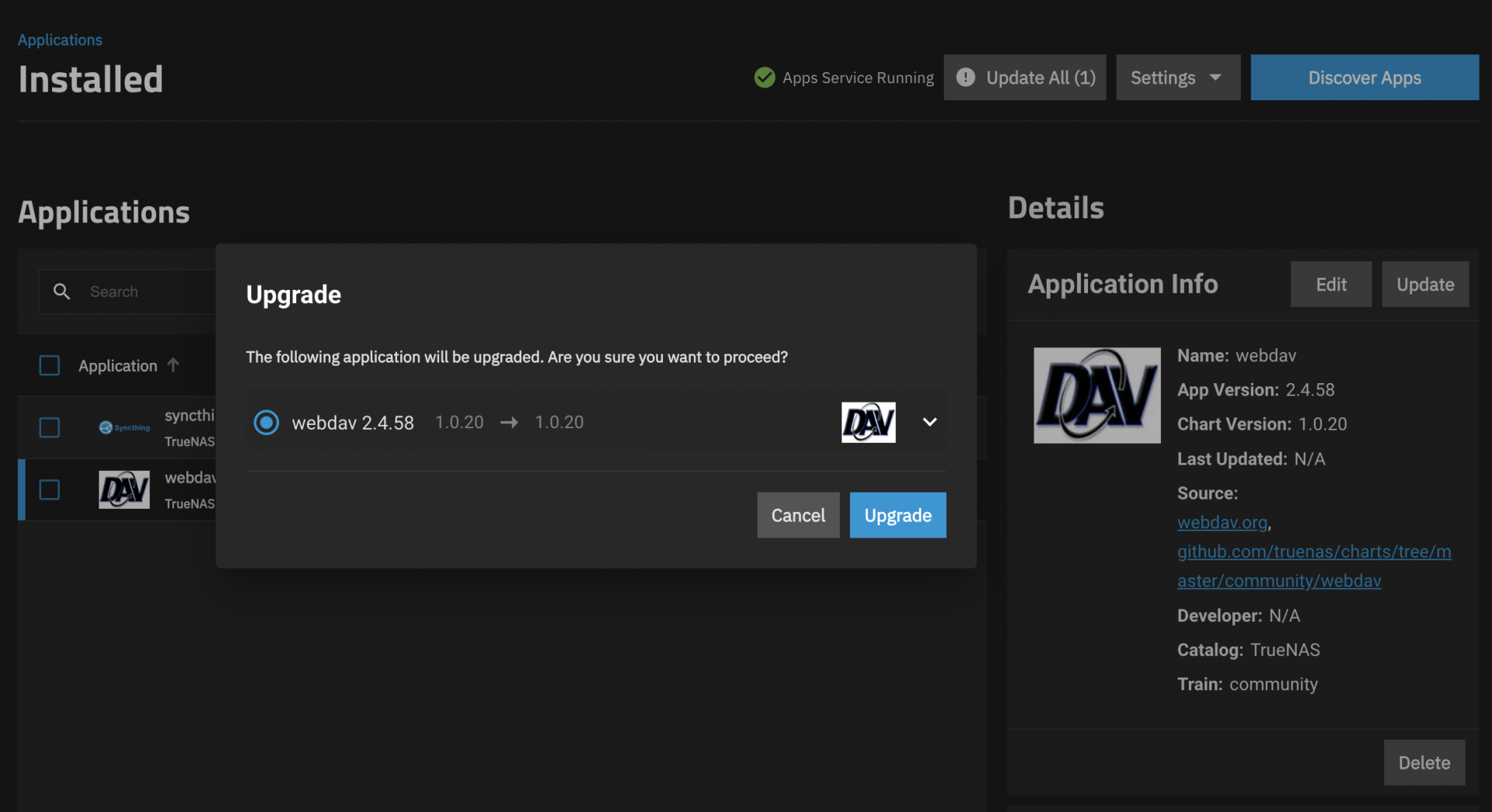Open the webdav.org source link
The width and height of the screenshot is (1492, 812).
click(x=1222, y=522)
